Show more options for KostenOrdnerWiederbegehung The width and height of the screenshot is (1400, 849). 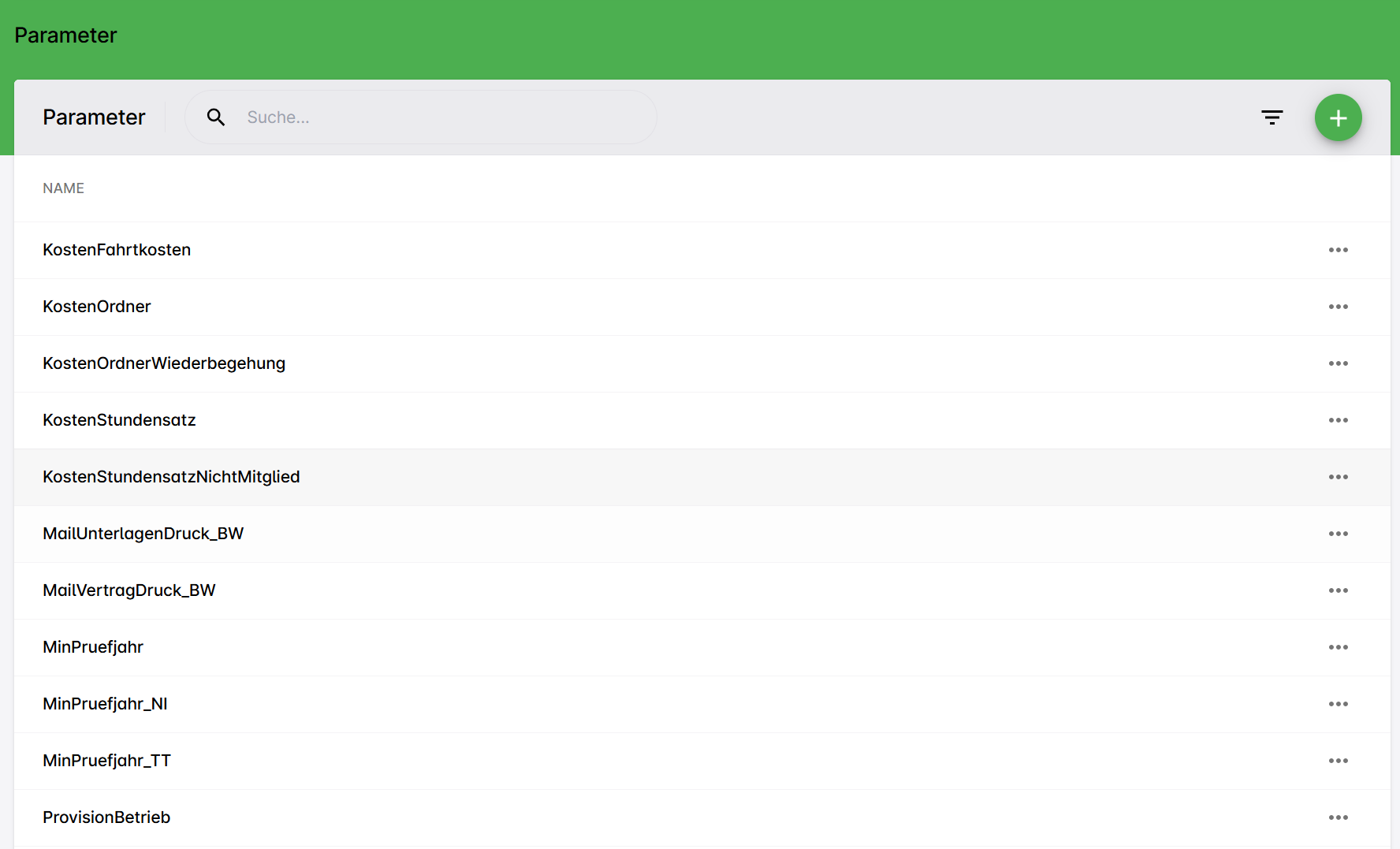[x=1338, y=363]
